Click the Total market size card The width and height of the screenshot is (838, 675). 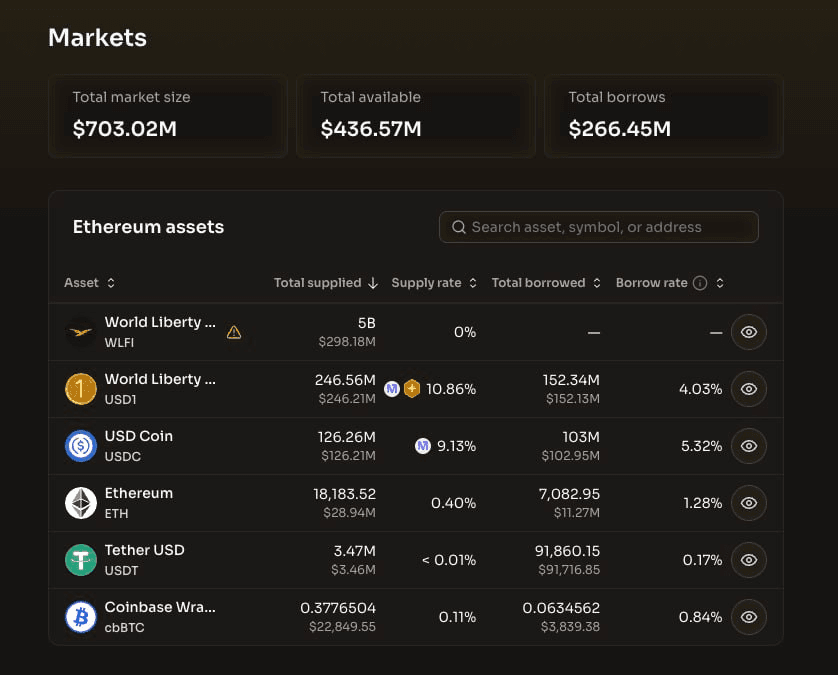click(x=168, y=117)
